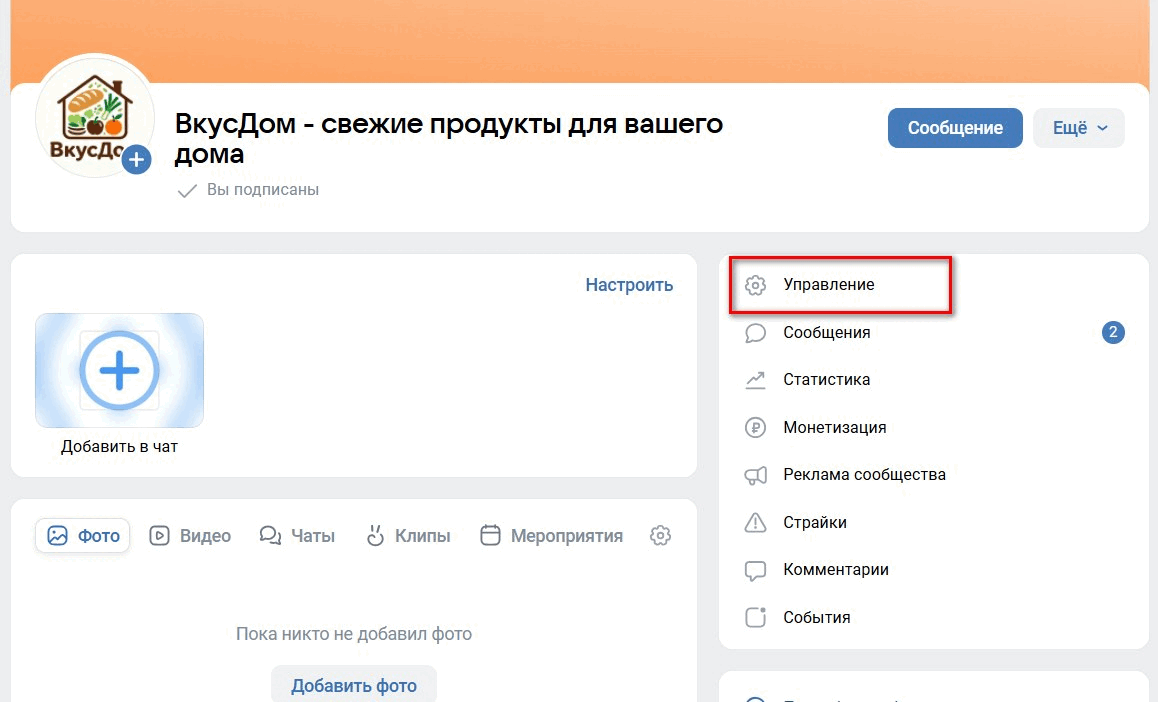
Task: Click the Реклама сообщества megaphone icon
Action: 756,475
